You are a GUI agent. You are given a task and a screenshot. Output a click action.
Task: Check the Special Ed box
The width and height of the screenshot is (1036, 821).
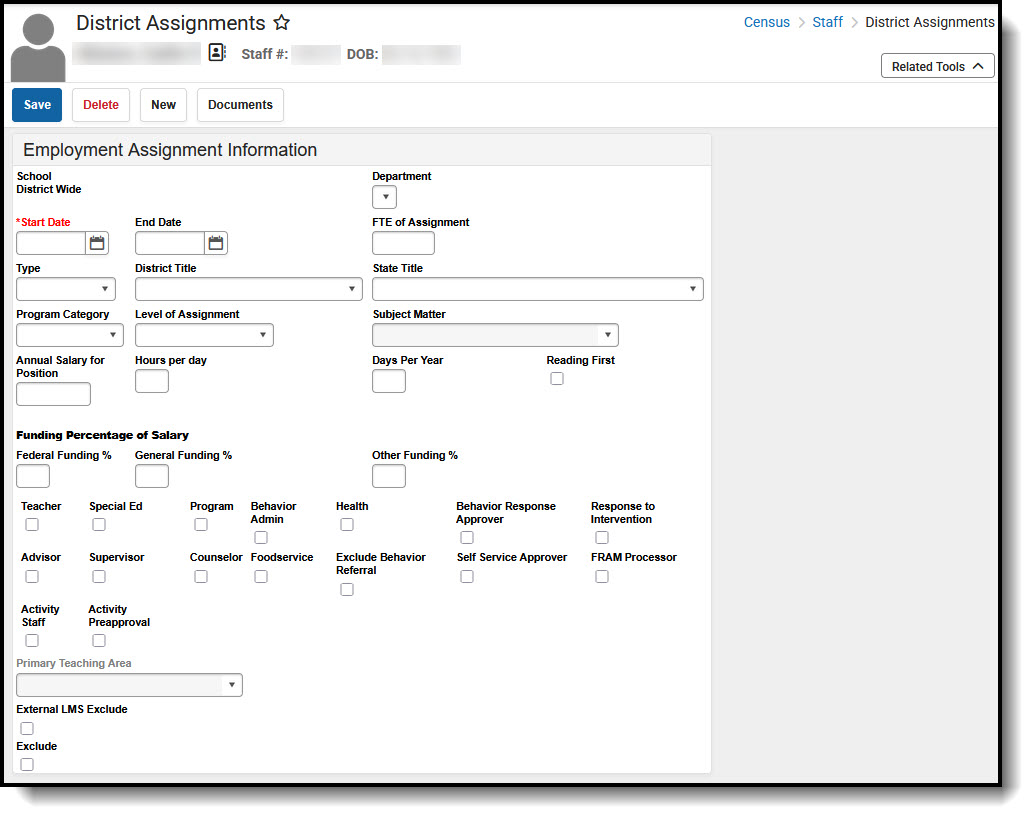[x=98, y=524]
